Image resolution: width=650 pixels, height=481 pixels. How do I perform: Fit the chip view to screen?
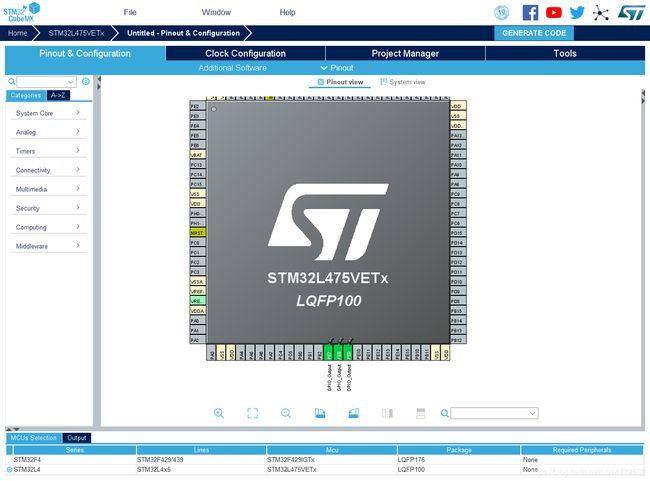(252, 413)
